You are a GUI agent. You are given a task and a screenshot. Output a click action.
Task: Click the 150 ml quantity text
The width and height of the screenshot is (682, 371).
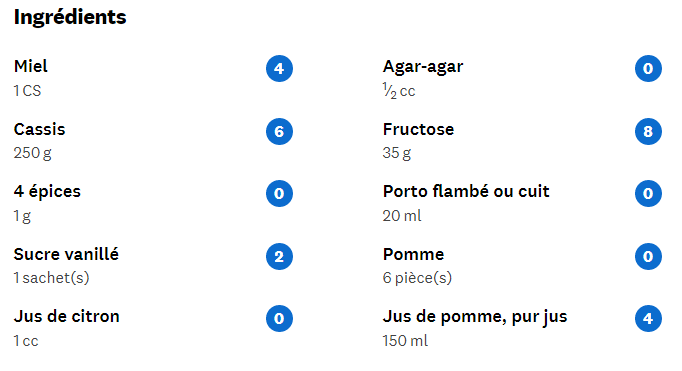point(405,341)
